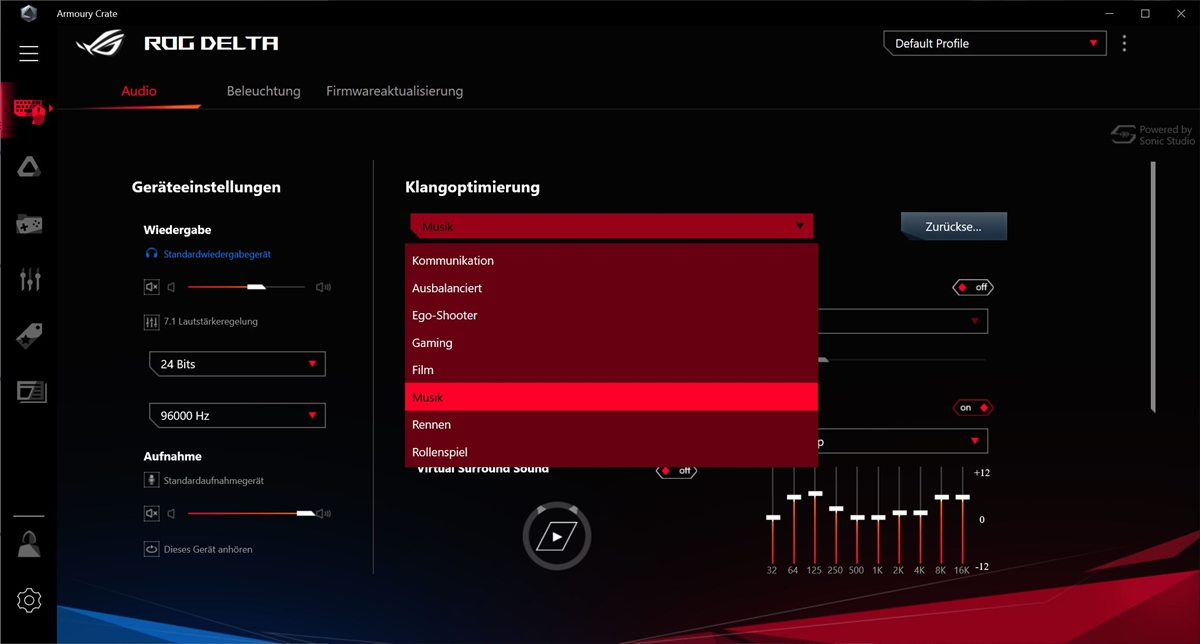1200x644 pixels.
Task: Switch to the Audio tab
Action: [139, 91]
